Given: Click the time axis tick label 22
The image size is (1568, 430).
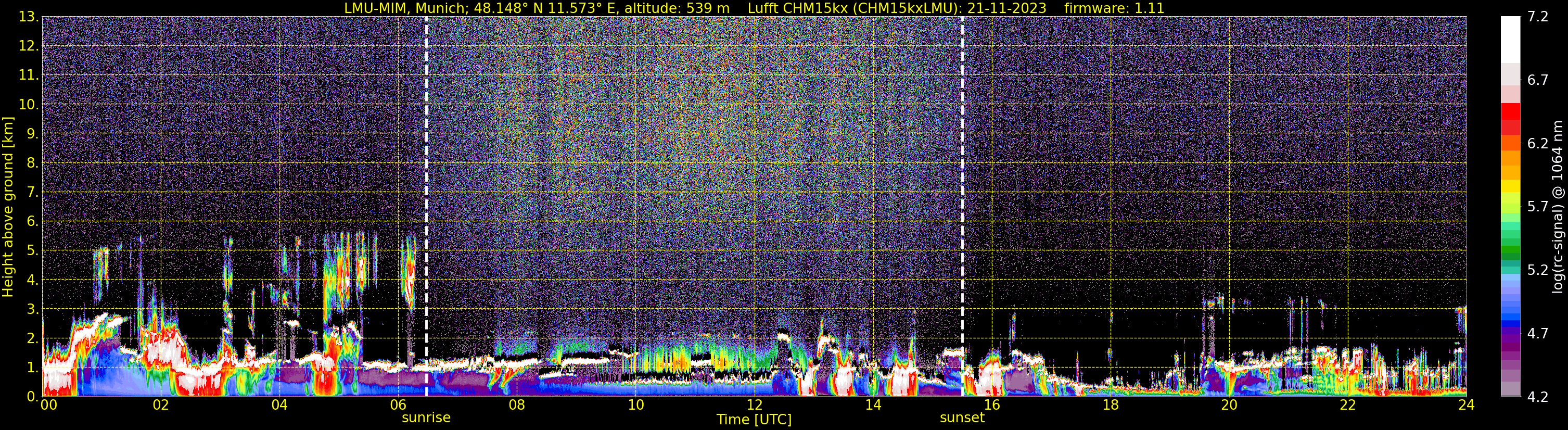Looking at the screenshot, I should pos(1348,405).
